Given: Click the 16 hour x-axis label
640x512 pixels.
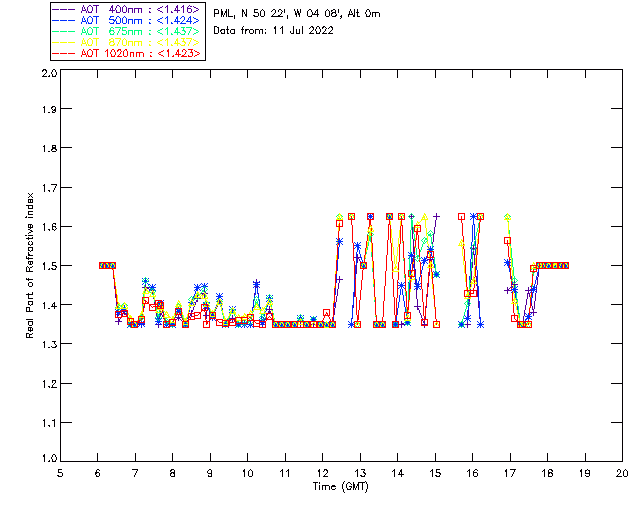Looking at the screenshot, I should pos(472,473).
